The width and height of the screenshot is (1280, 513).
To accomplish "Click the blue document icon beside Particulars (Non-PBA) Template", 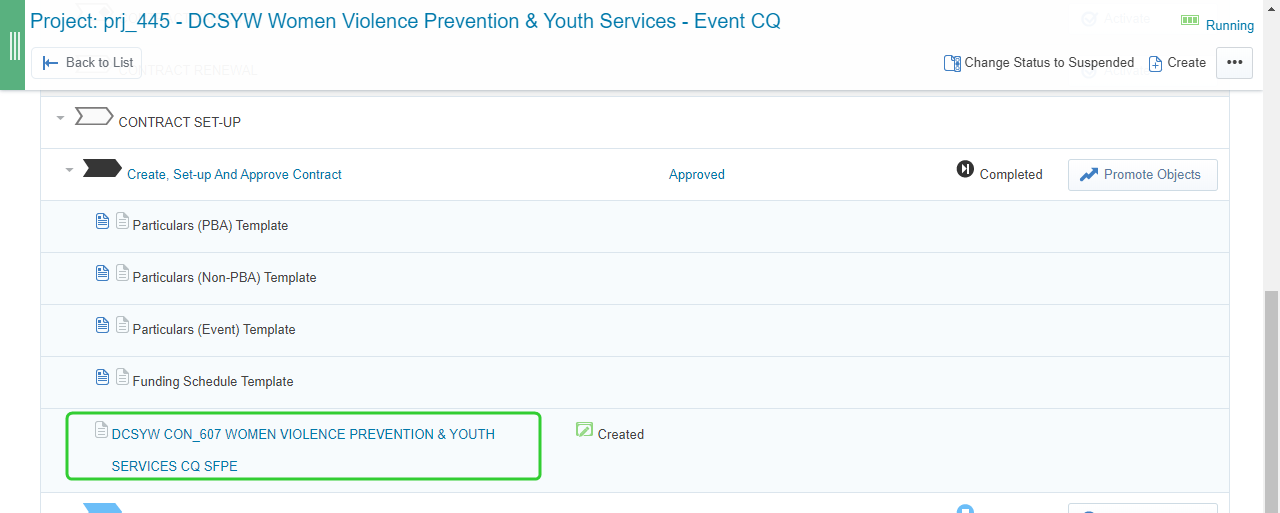I will [102, 273].
